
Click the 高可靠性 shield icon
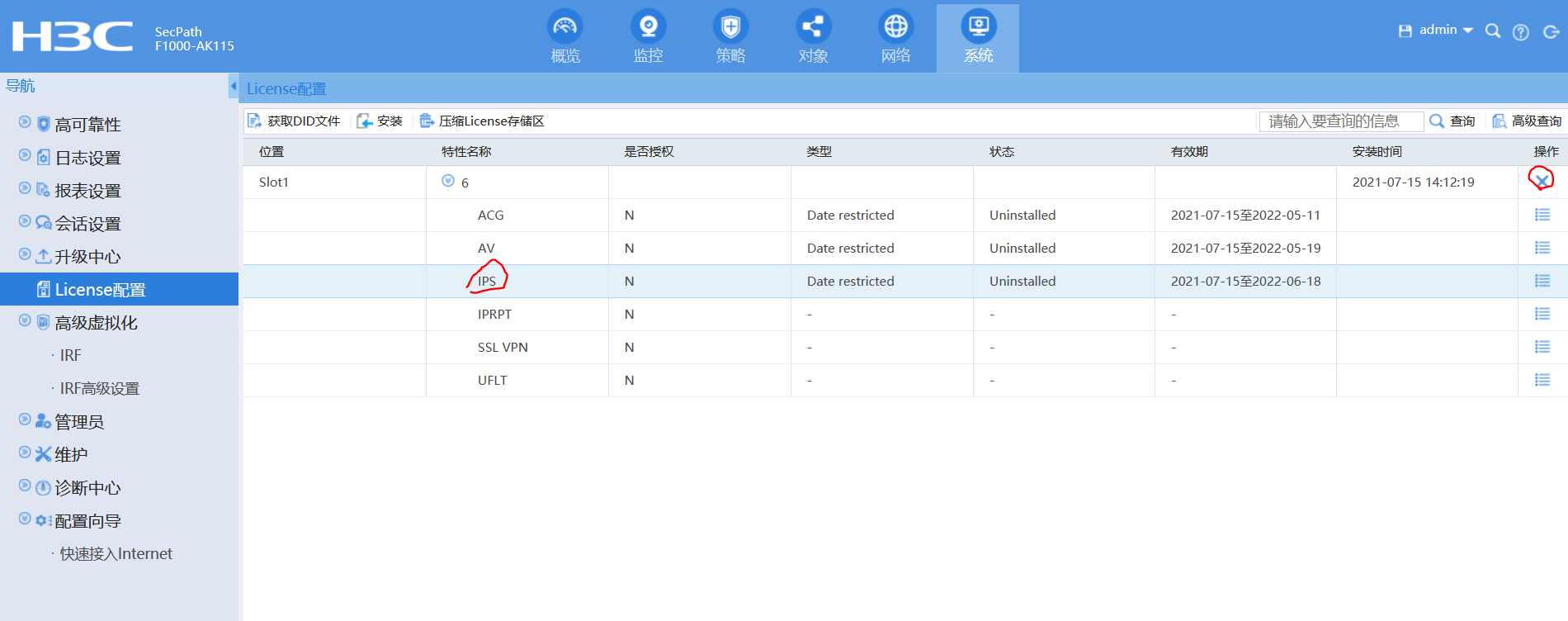click(44, 125)
